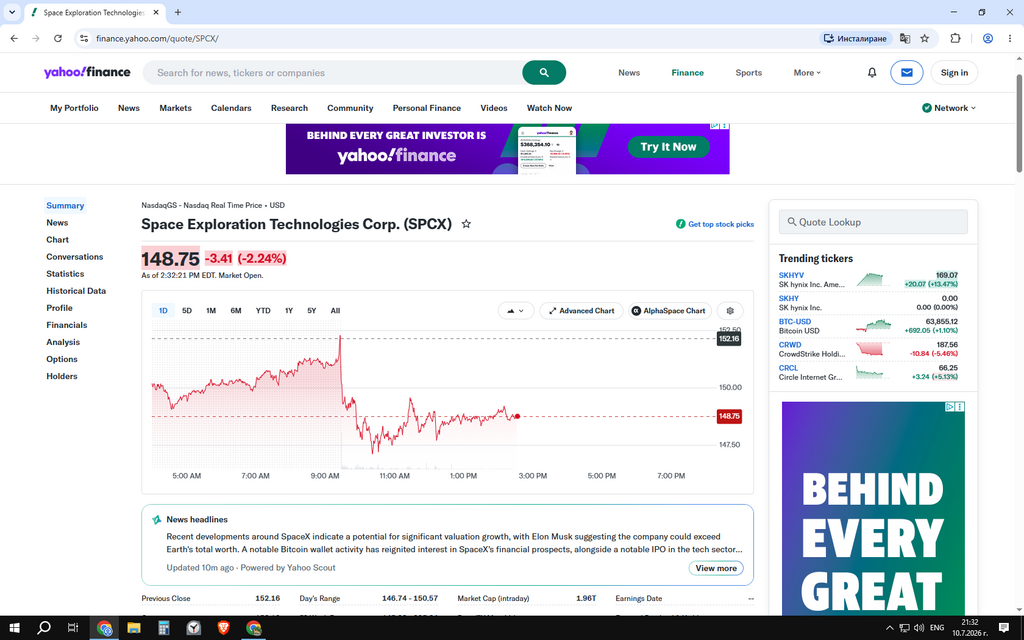Image resolution: width=1024 pixels, height=640 pixels.
Task: Open the notifications bell
Action: [872, 72]
